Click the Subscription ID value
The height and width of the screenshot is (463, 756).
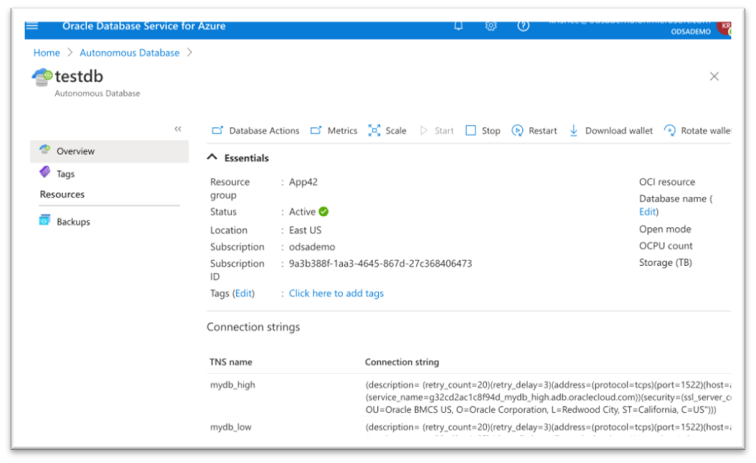coord(380,263)
